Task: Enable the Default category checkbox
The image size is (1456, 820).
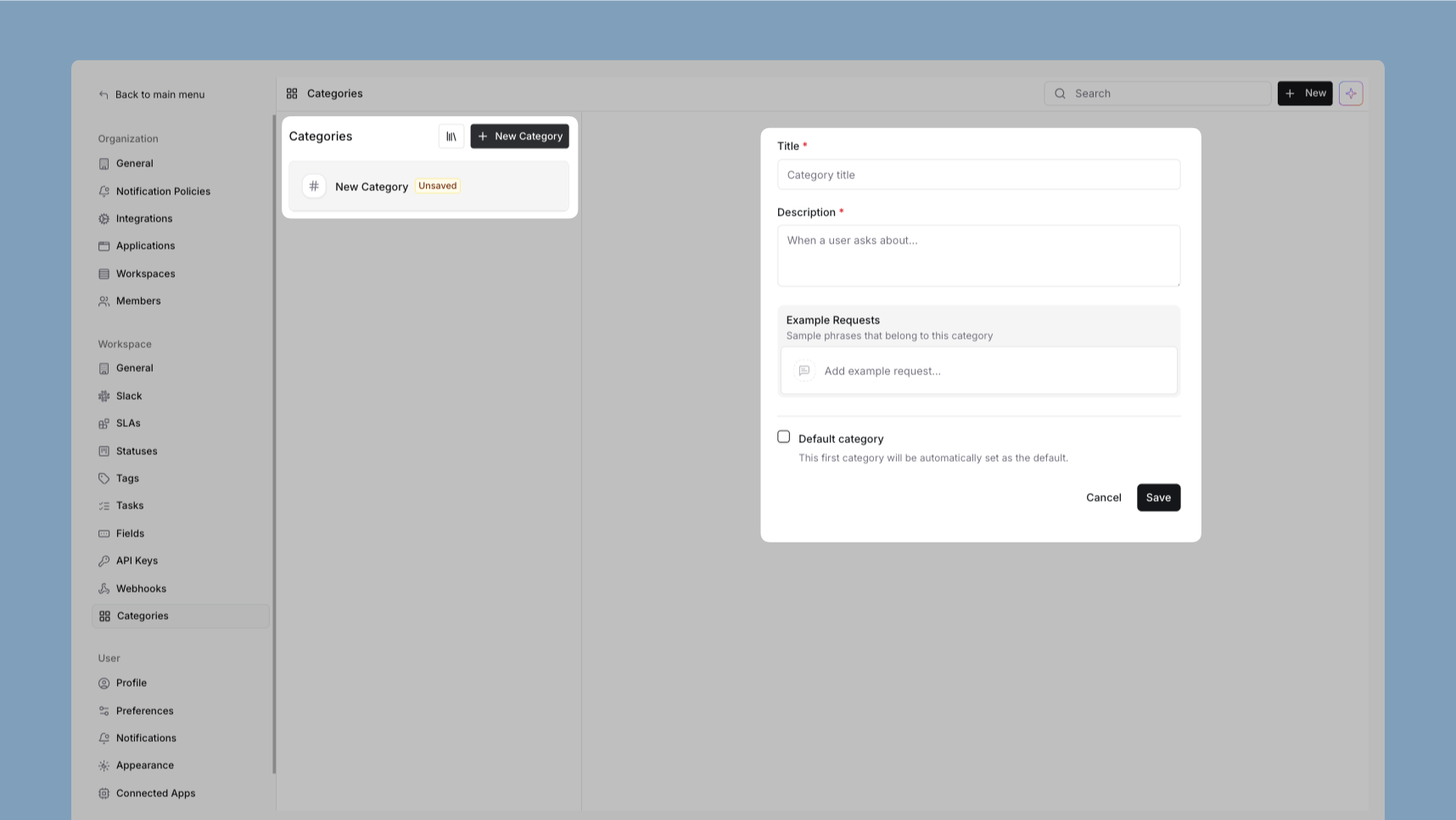Action: (783, 437)
